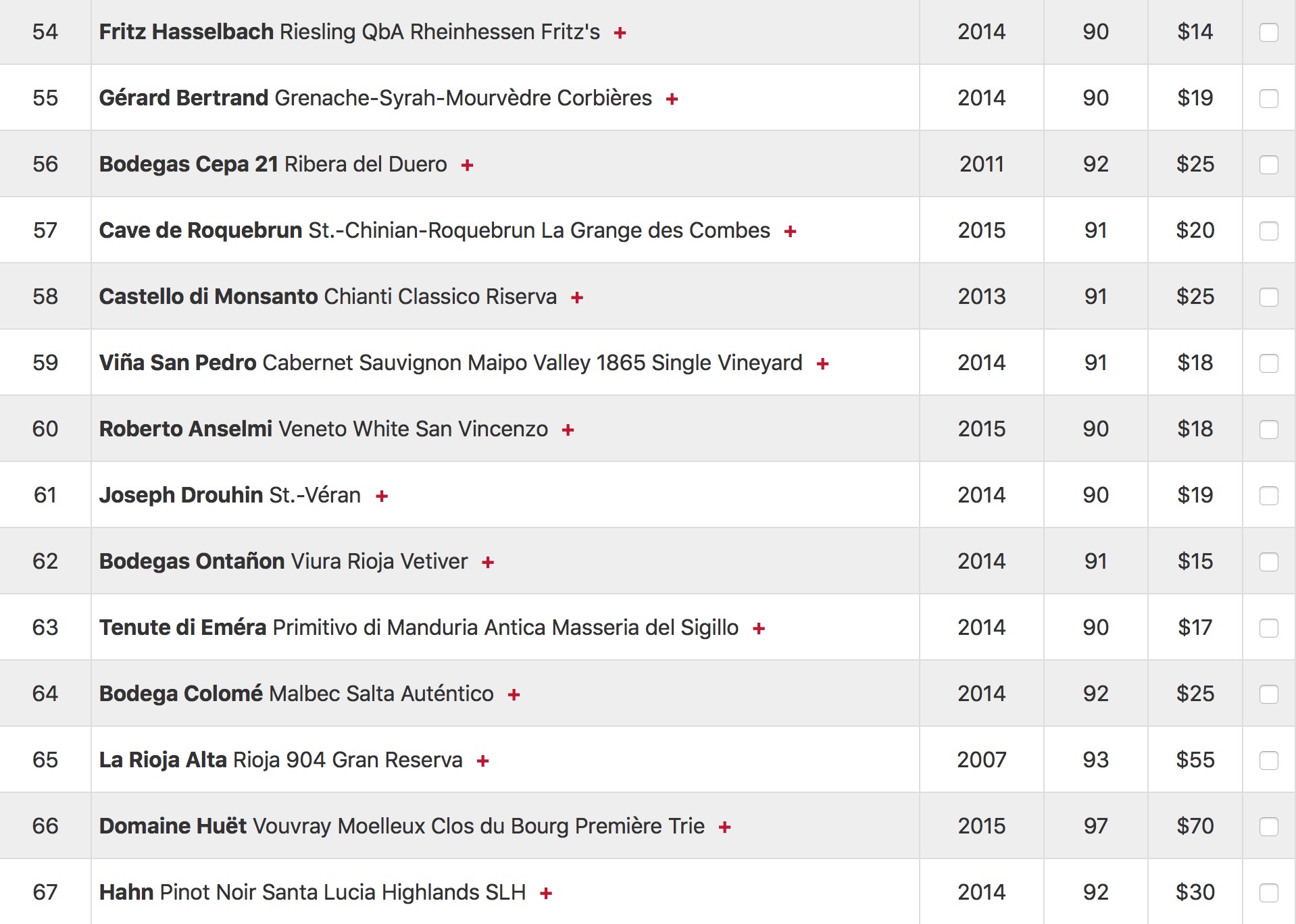Click plus icon next to Bodega Colomé Malbec
1296x924 pixels.
(x=514, y=694)
